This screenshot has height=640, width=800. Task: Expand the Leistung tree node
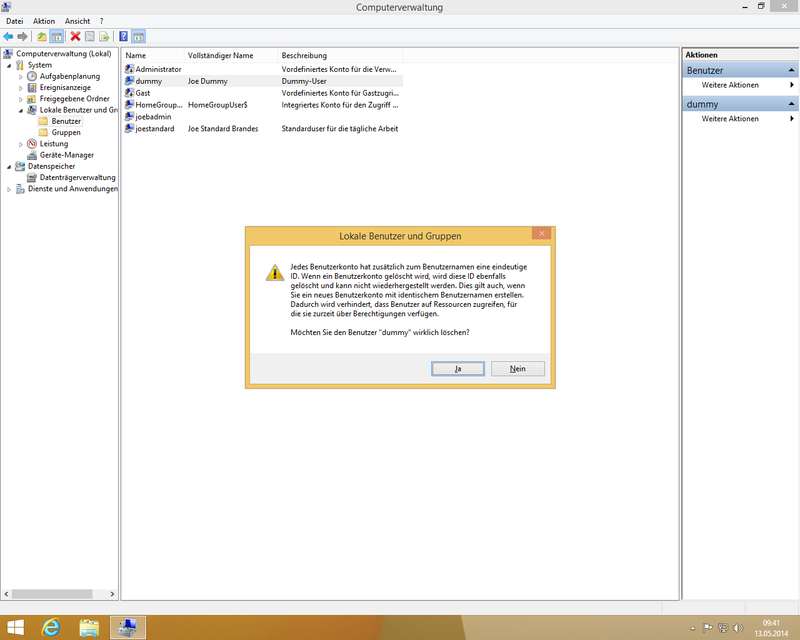(x=21, y=144)
